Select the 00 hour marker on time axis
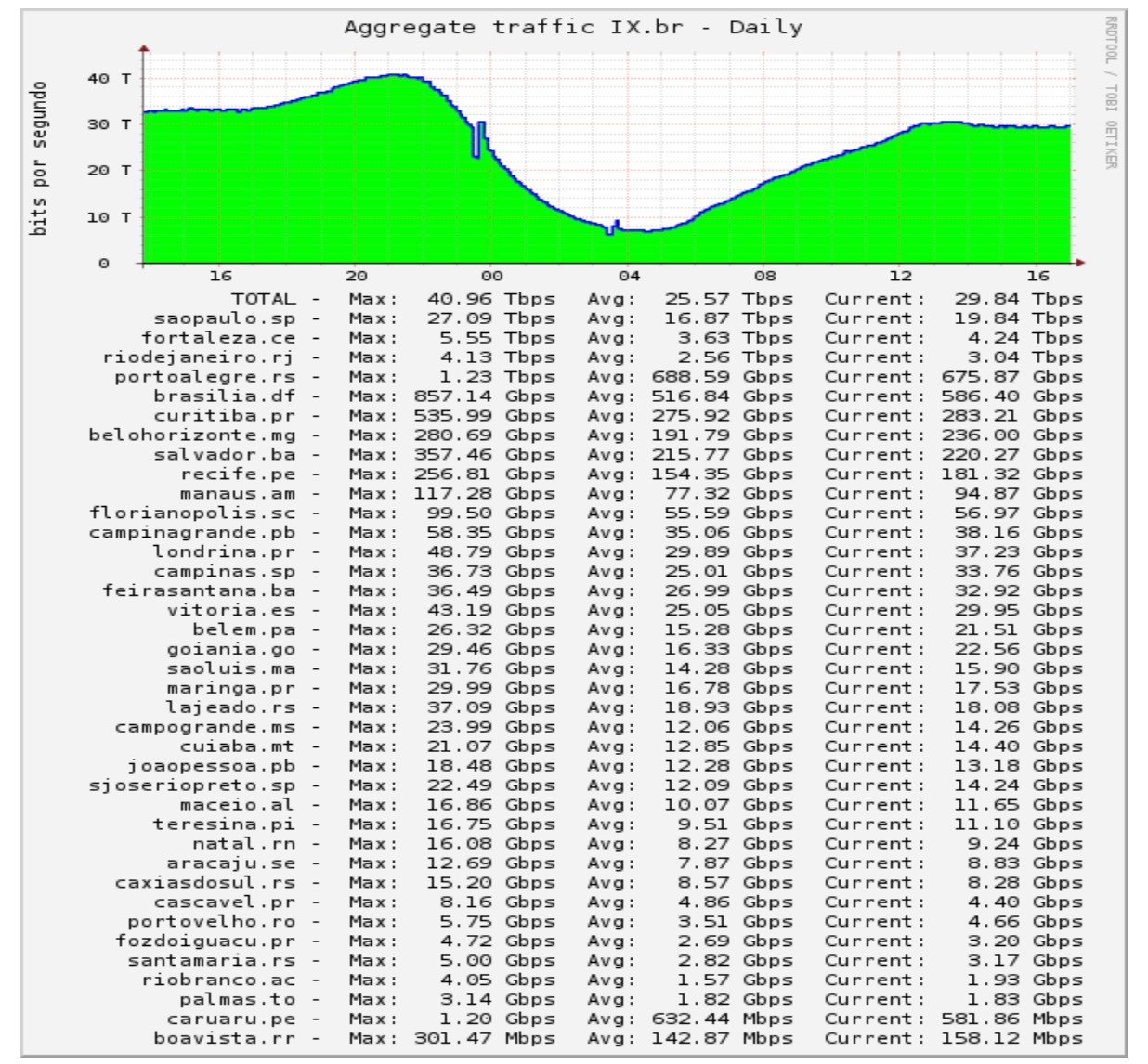The height and width of the screenshot is (1064, 1148). (491, 276)
